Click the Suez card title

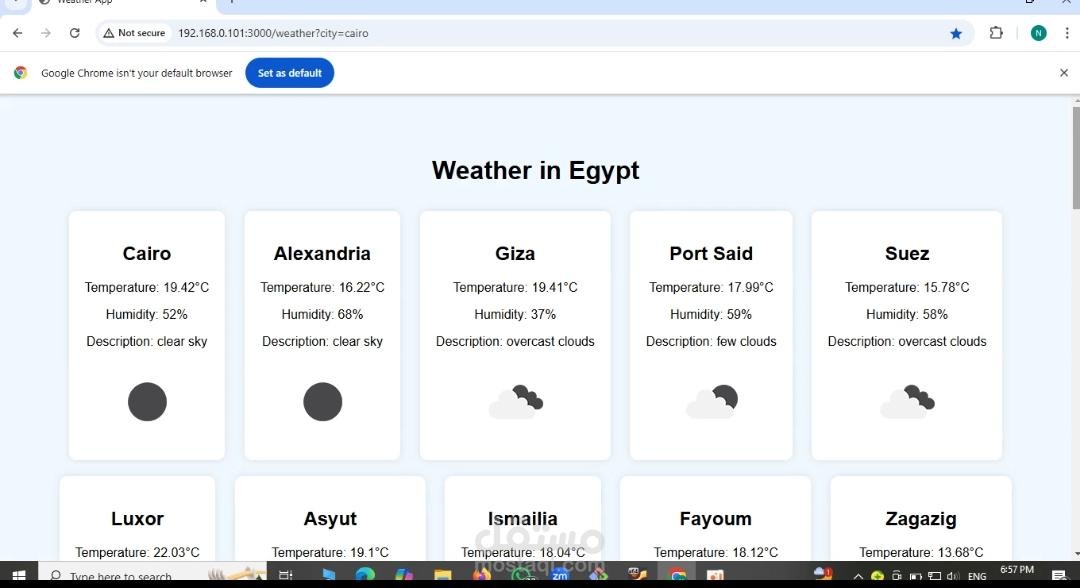tap(907, 253)
